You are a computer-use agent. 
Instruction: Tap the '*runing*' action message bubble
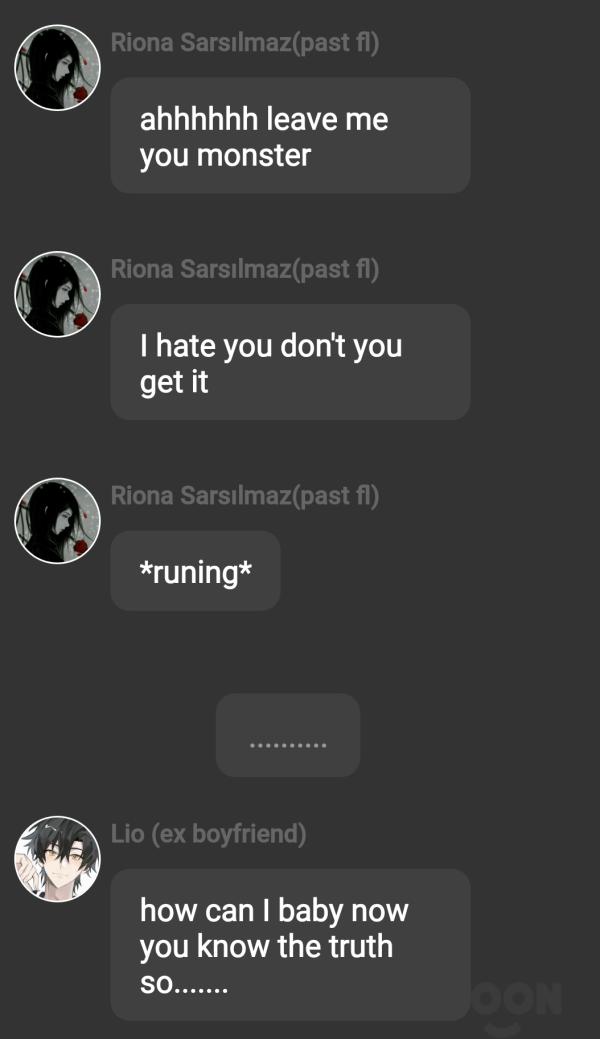(x=196, y=571)
